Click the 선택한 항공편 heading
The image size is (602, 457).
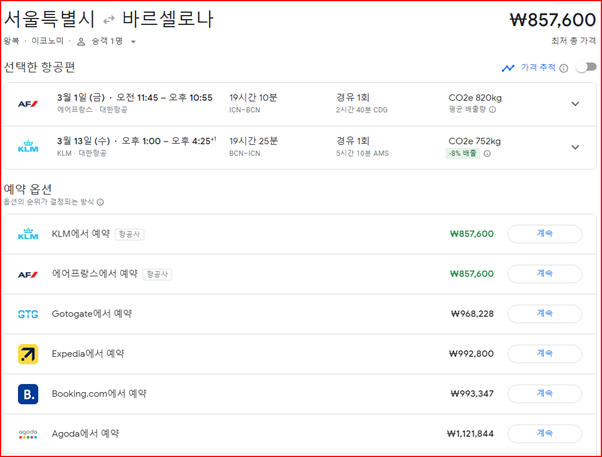click(39, 67)
